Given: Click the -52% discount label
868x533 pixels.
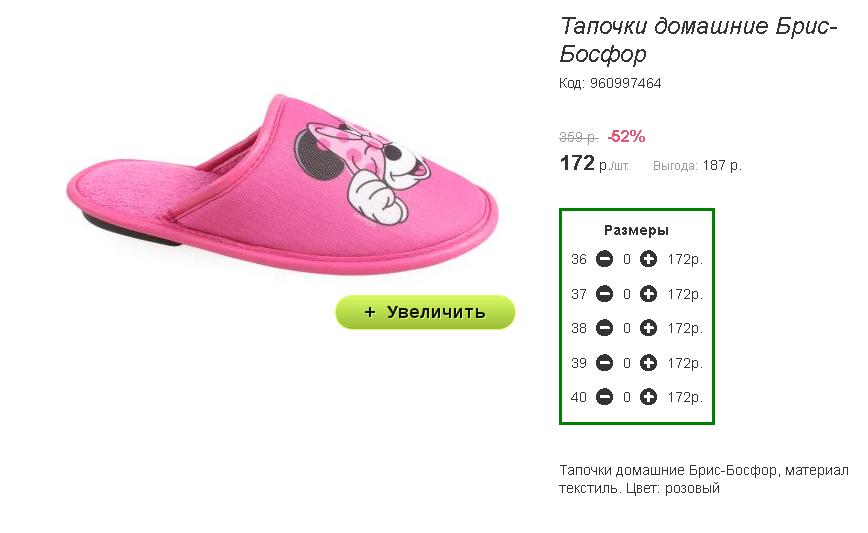Looking at the screenshot, I should [x=626, y=136].
